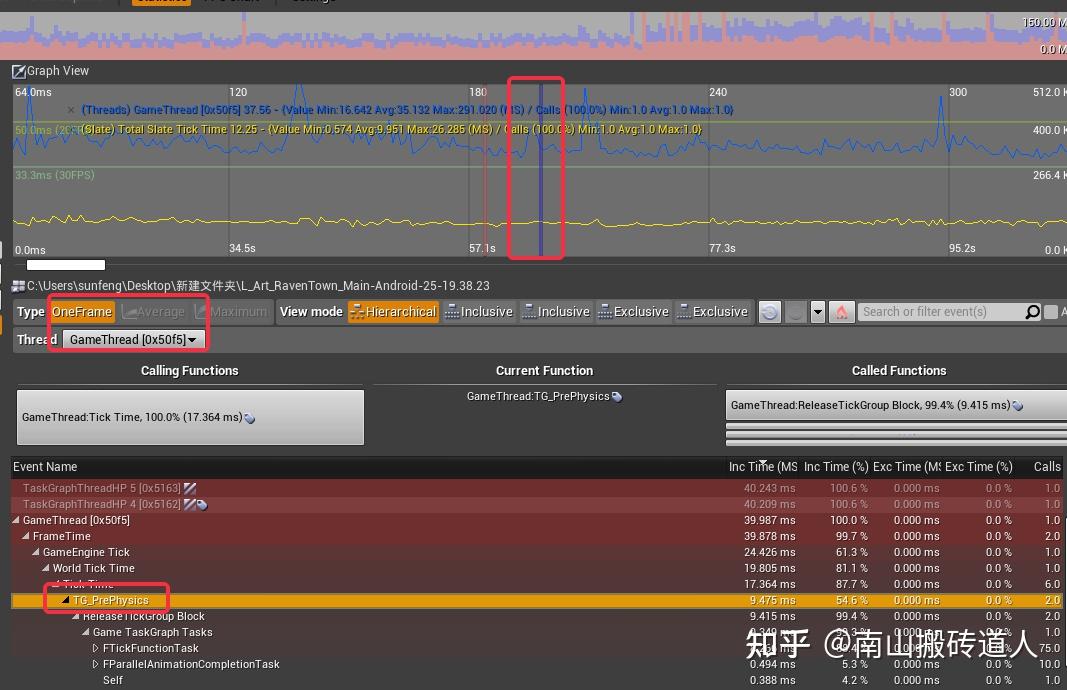Click the flame hot-path icon
The height and width of the screenshot is (690, 1067).
point(841,311)
